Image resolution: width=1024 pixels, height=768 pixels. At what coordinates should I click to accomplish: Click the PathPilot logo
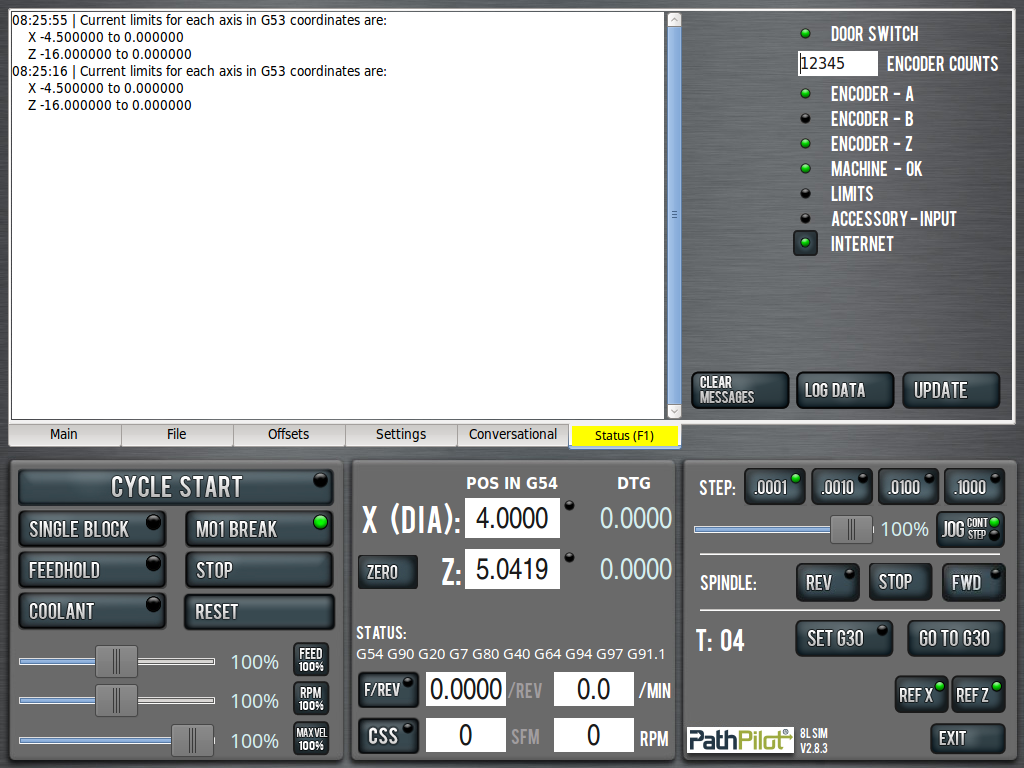[x=740, y=739]
